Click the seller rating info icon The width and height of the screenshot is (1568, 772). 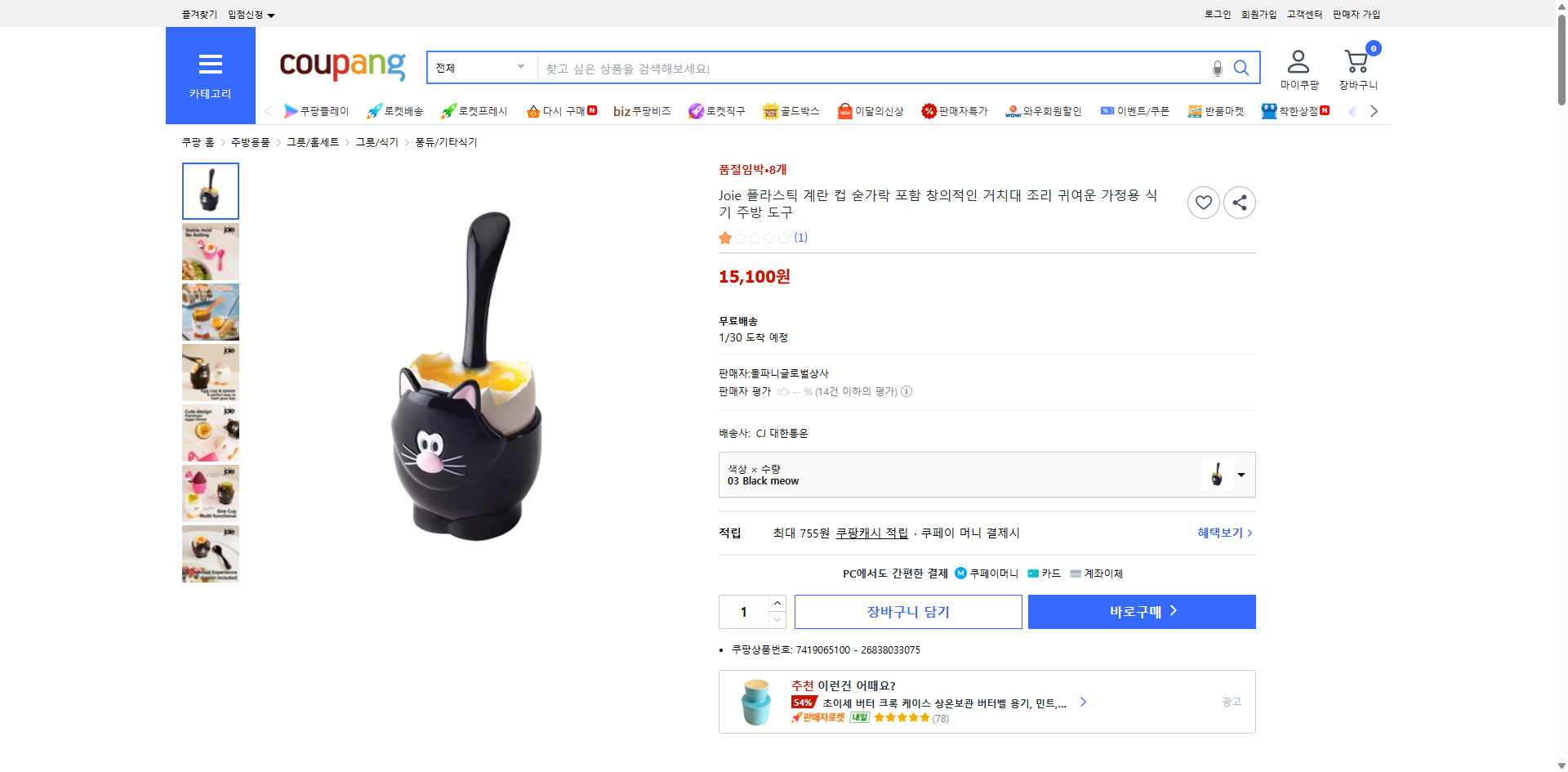click(906, 391)
